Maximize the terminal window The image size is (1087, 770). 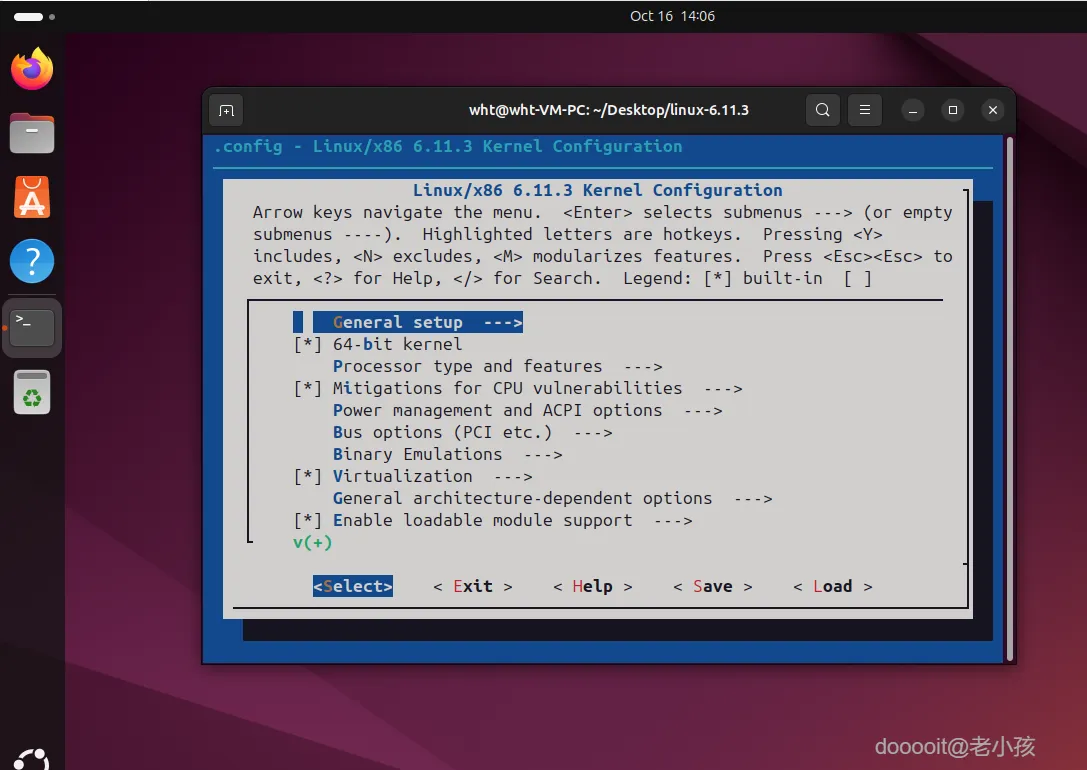(x=953, y=110)
